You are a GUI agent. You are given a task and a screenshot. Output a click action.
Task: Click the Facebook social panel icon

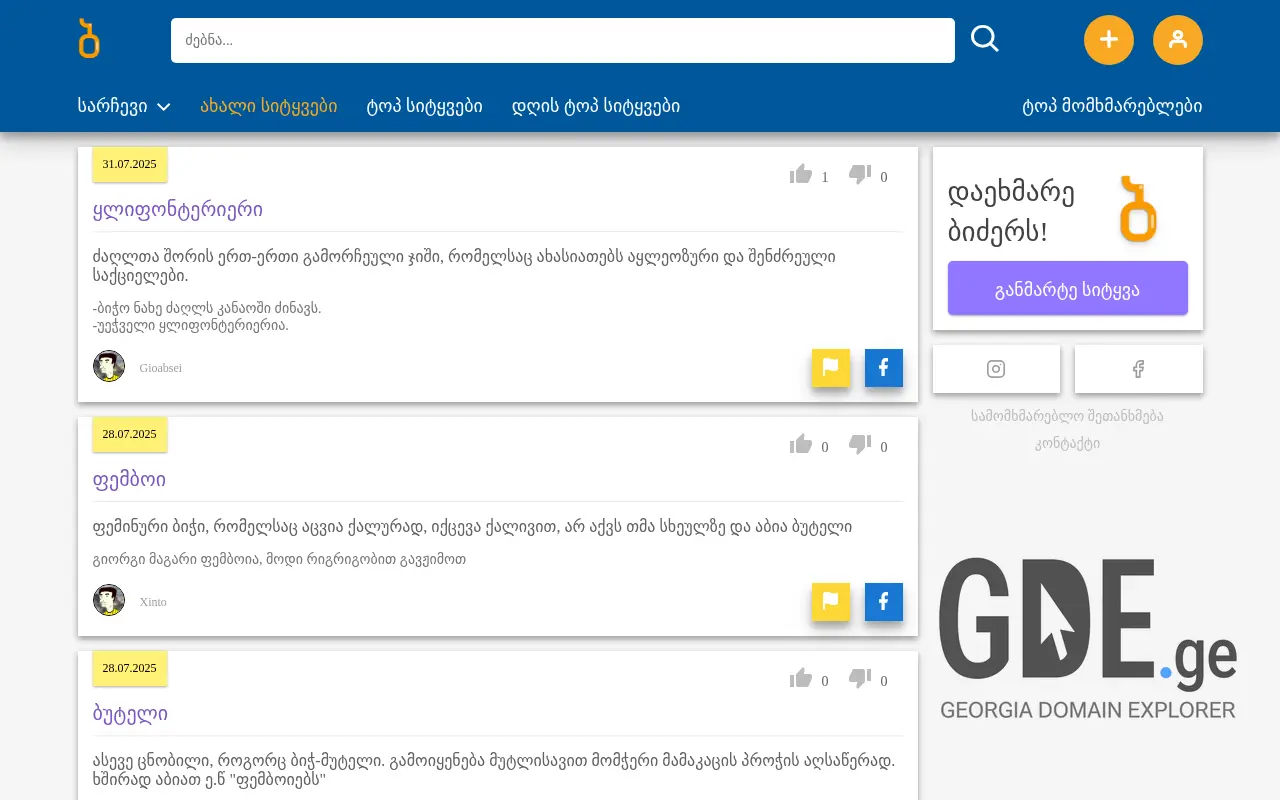coord(1138,369)
